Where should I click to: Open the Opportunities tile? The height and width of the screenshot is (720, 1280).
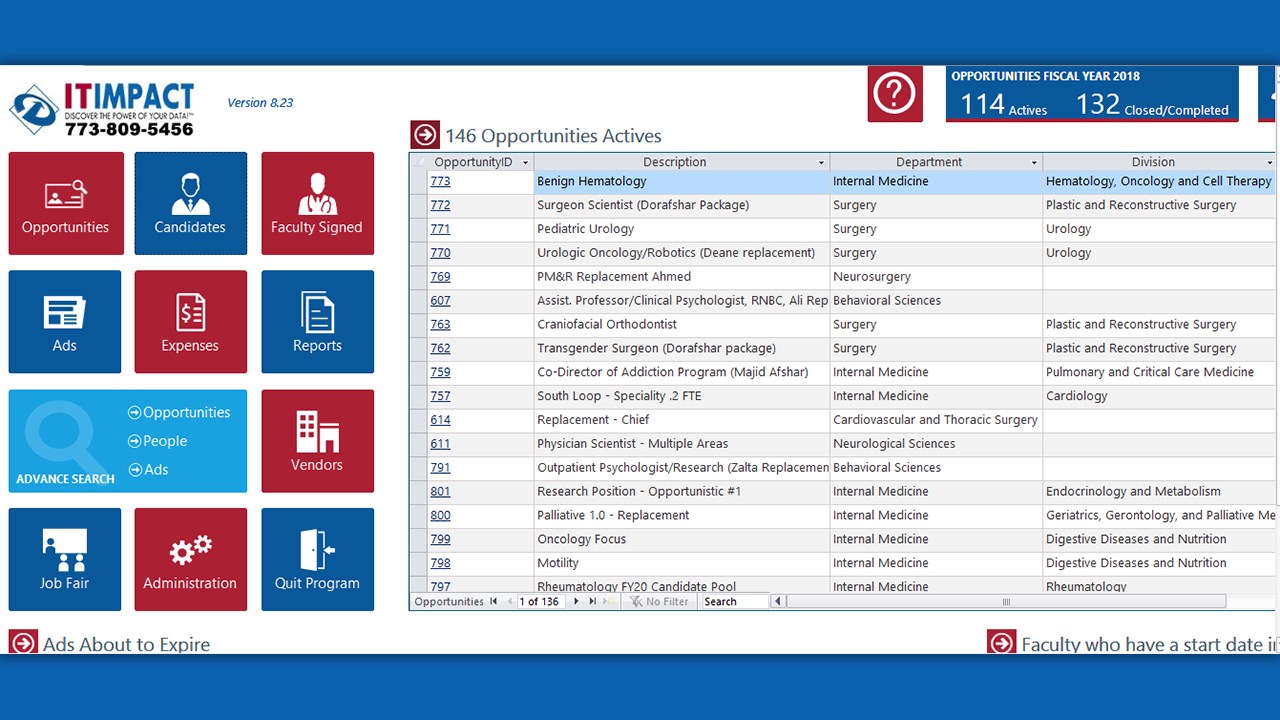(x=66, y=204)
